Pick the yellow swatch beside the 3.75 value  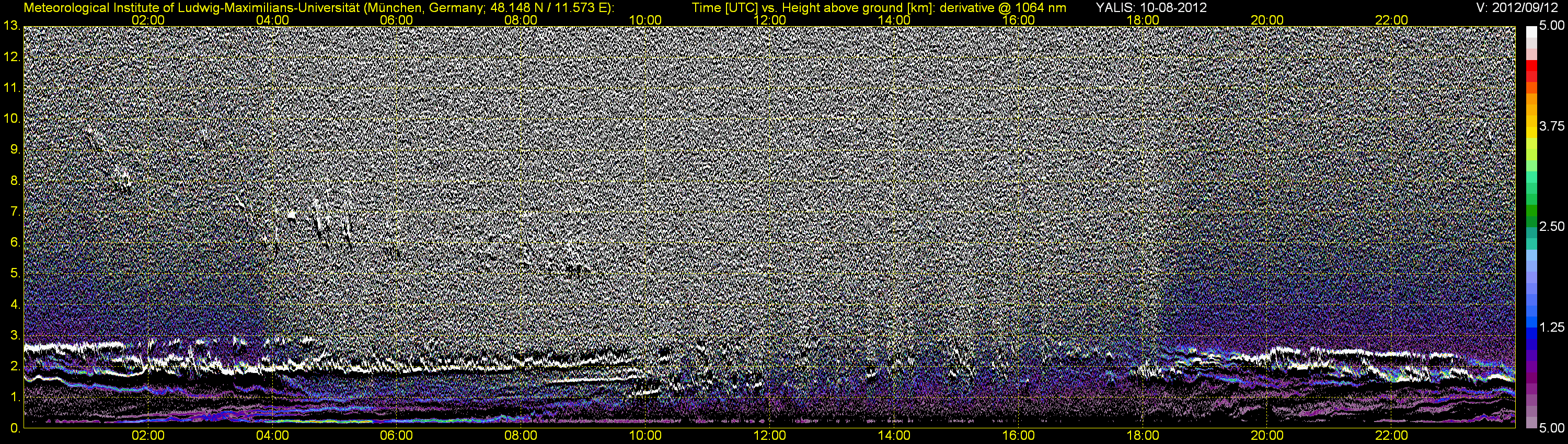pos(1531,132)
